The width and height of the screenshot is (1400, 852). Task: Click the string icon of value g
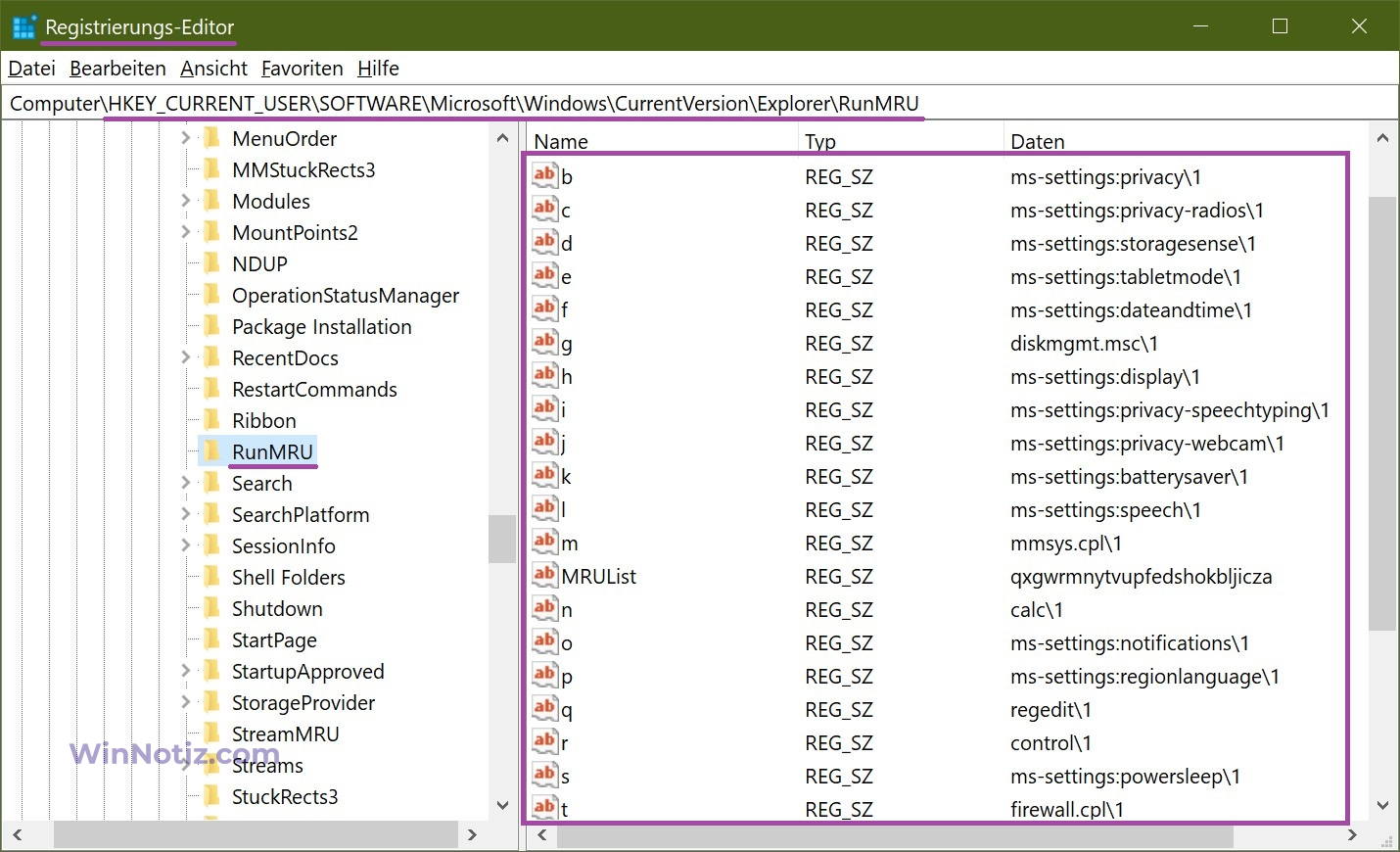(545, 342)
